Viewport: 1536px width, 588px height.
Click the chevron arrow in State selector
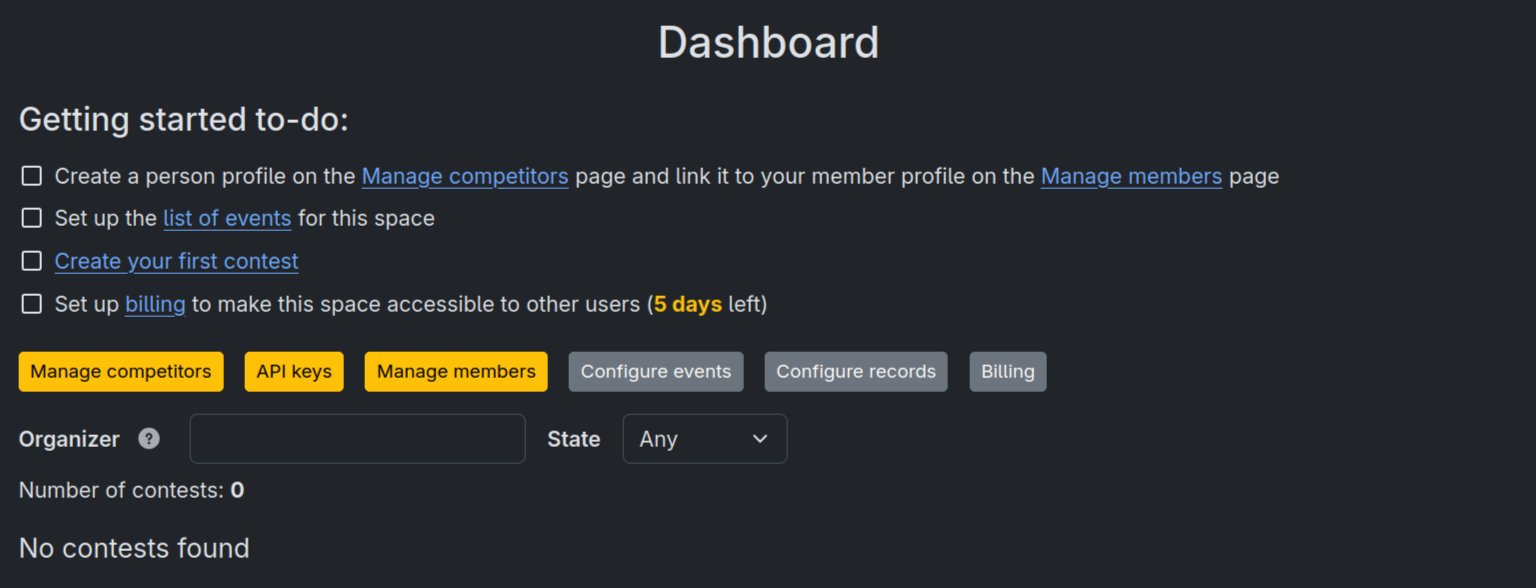pos(760,439)
